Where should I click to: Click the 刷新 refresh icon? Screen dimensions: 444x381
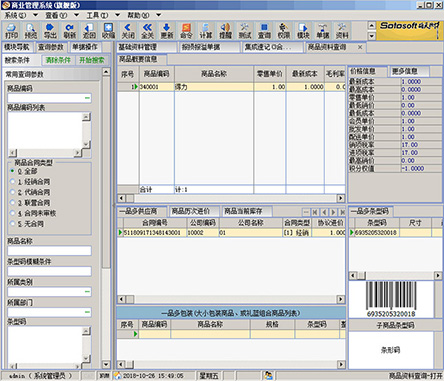click(70, 31)
